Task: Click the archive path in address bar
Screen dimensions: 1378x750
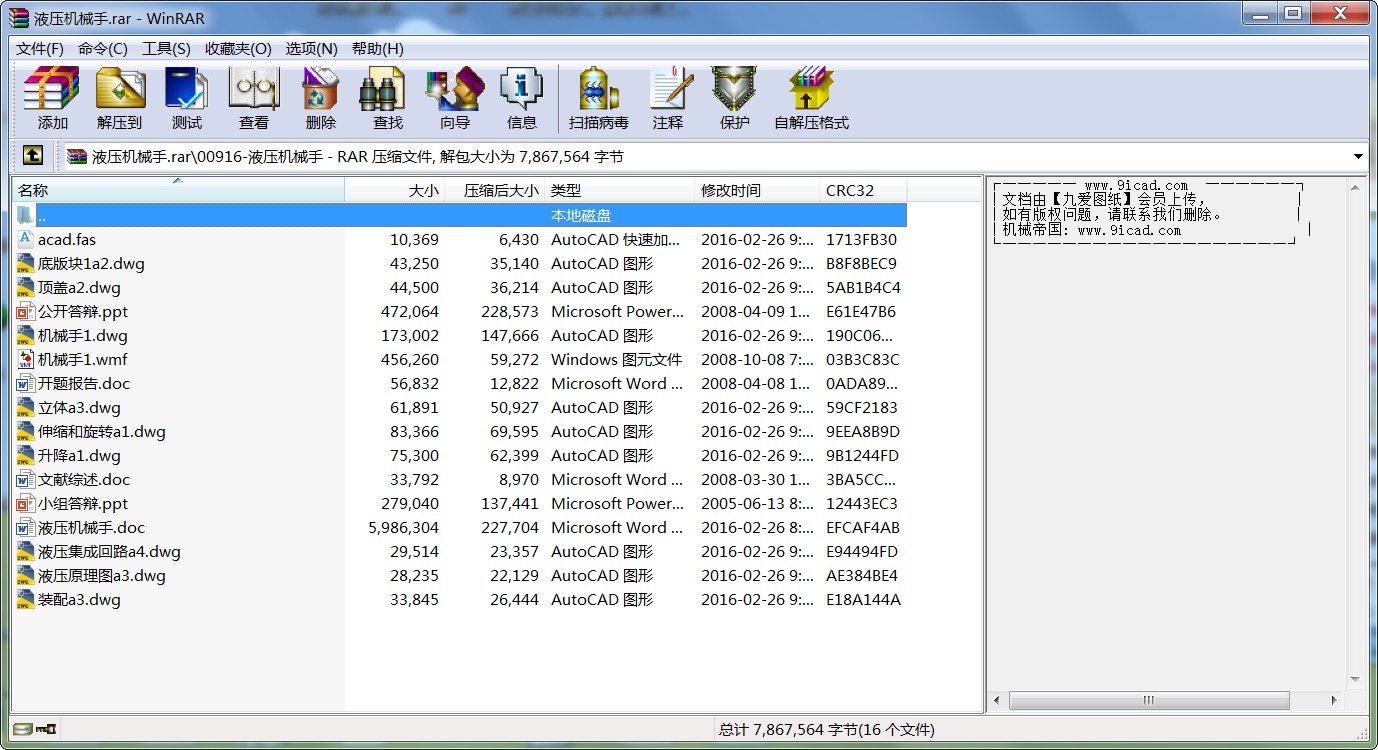Action: pos(357,156)
